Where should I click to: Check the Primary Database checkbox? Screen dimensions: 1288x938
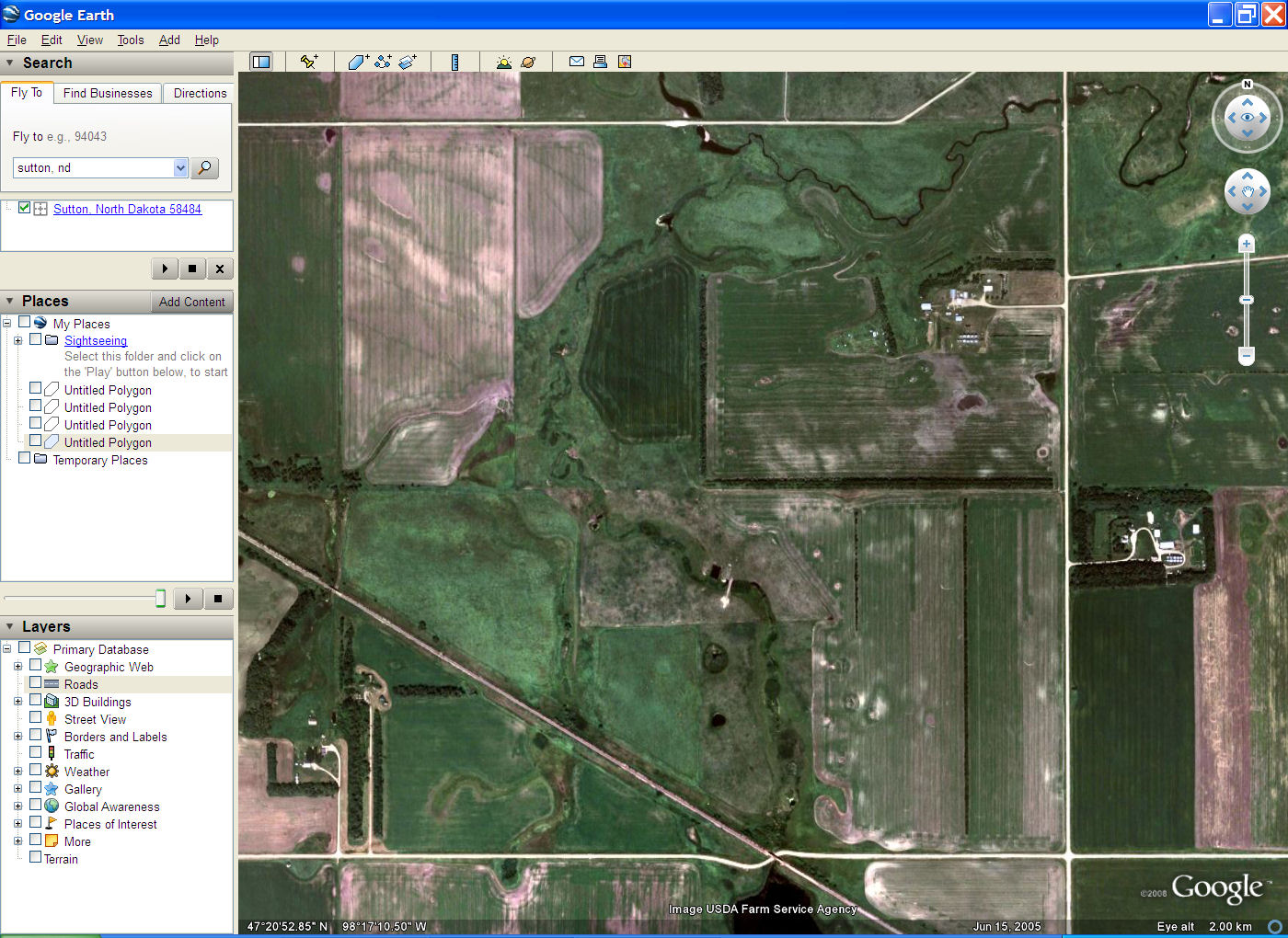click(x=24, y=647)
